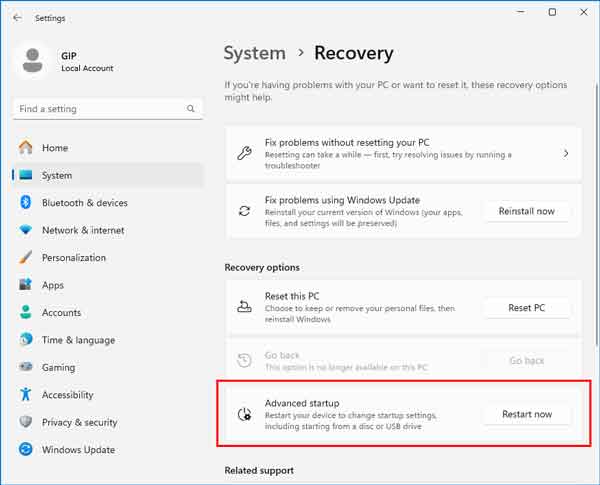Select Gaming in the sidebar
The height and width of the screenshot is (485, 600).
click(108, 367)
